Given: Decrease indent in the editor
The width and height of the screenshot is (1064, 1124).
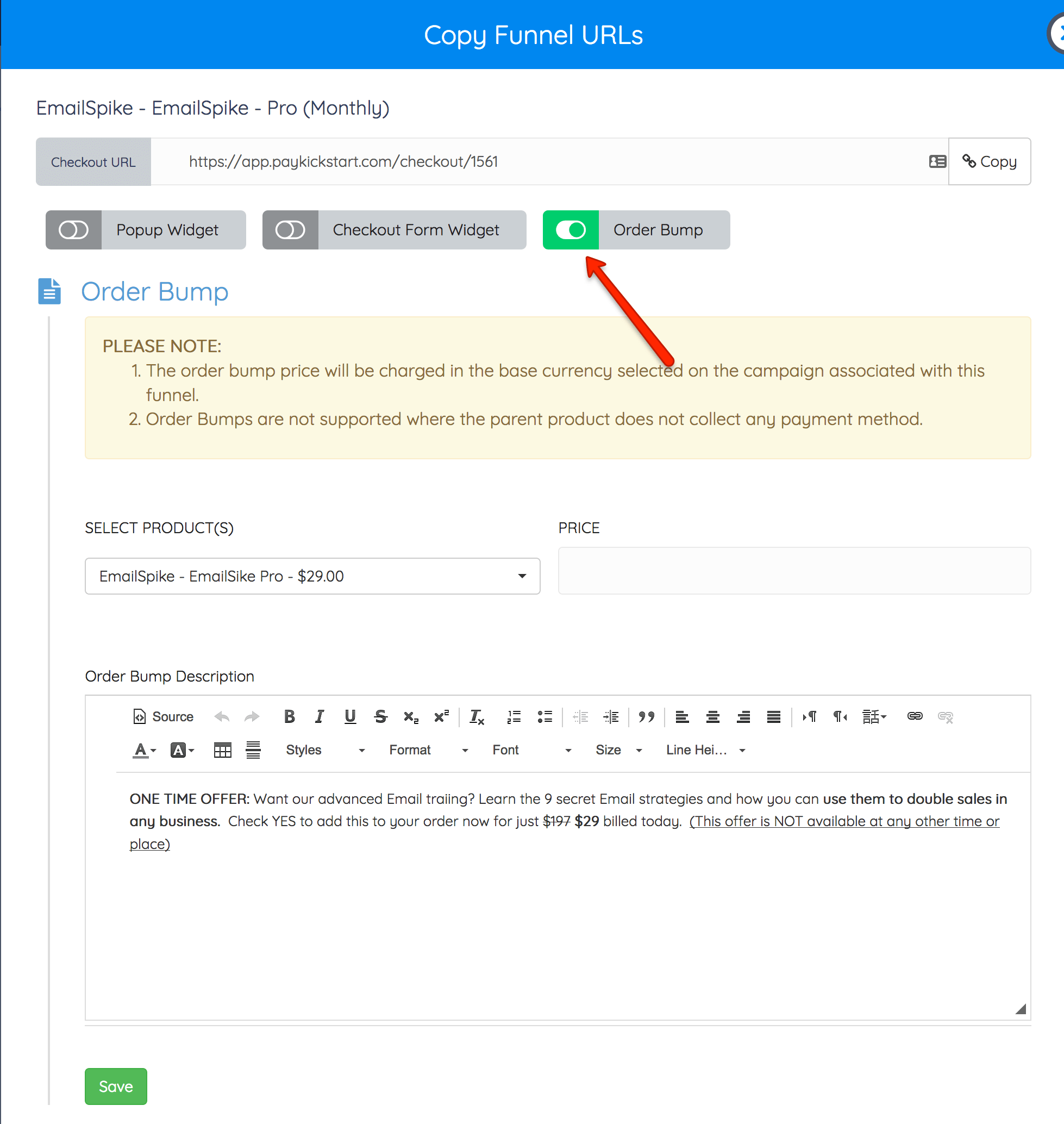Looking at the screenshot, I should (580, 716).
